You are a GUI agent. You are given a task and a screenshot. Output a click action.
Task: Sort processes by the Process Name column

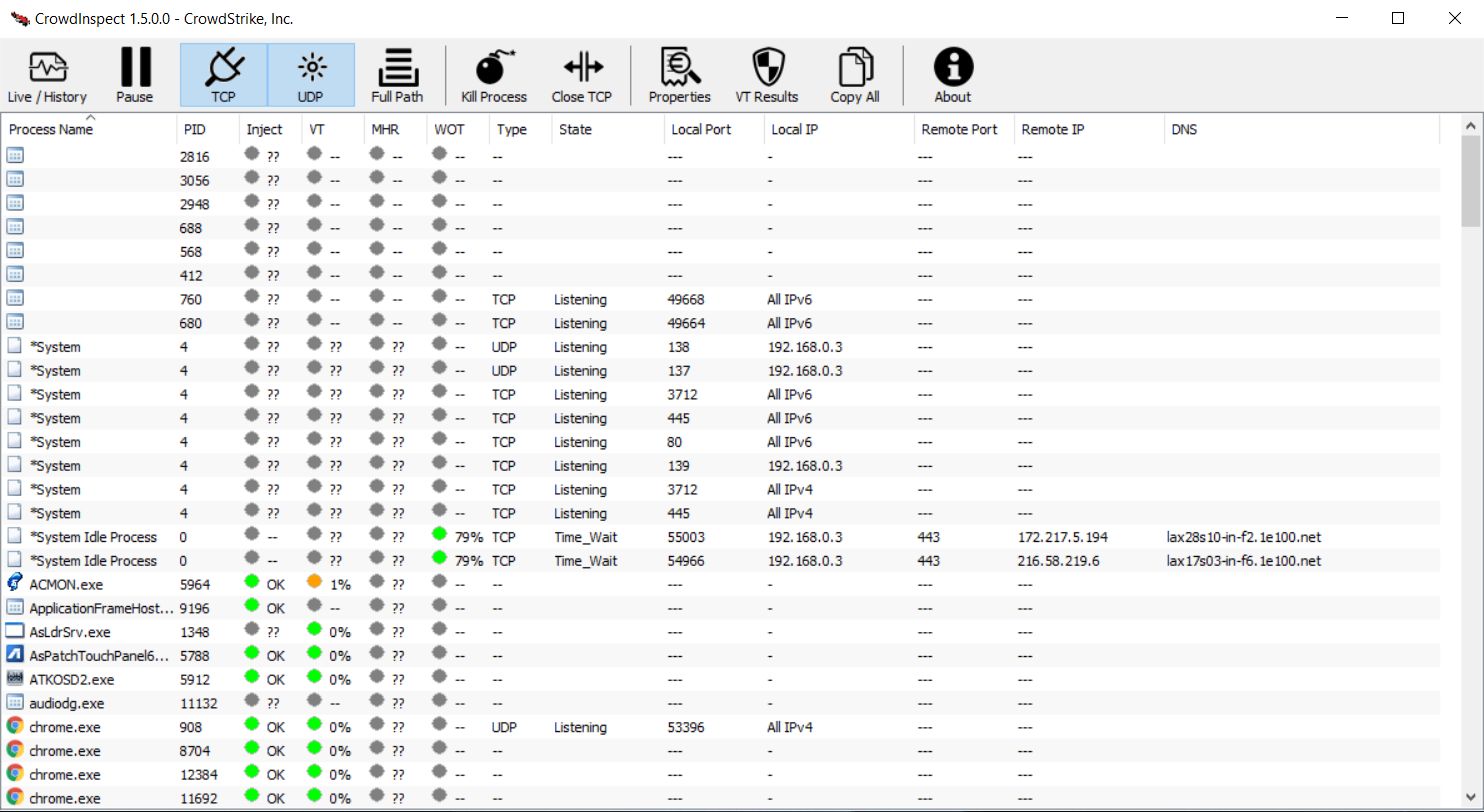coord(50,129)
